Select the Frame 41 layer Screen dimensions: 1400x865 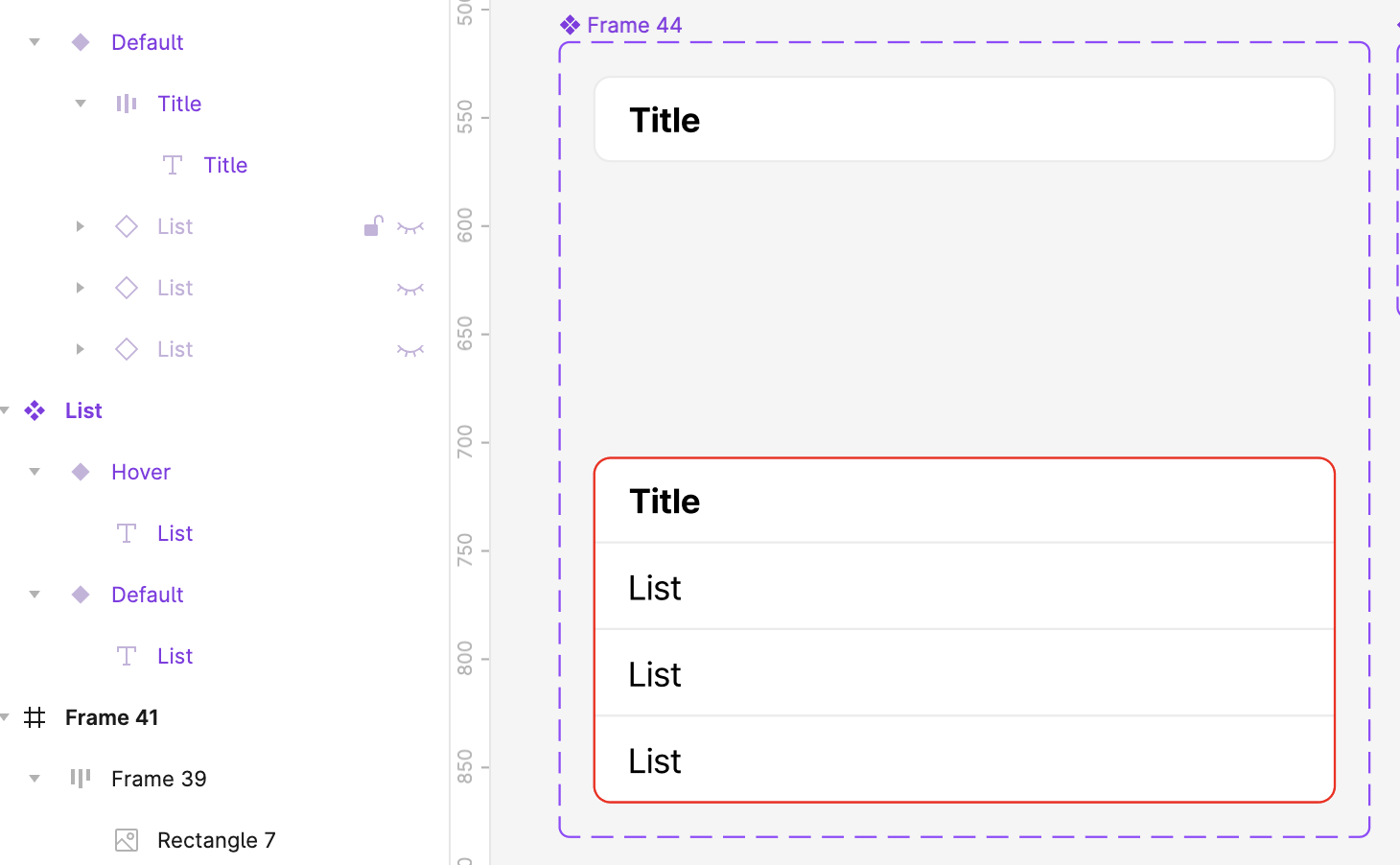[x=111, y=717]
